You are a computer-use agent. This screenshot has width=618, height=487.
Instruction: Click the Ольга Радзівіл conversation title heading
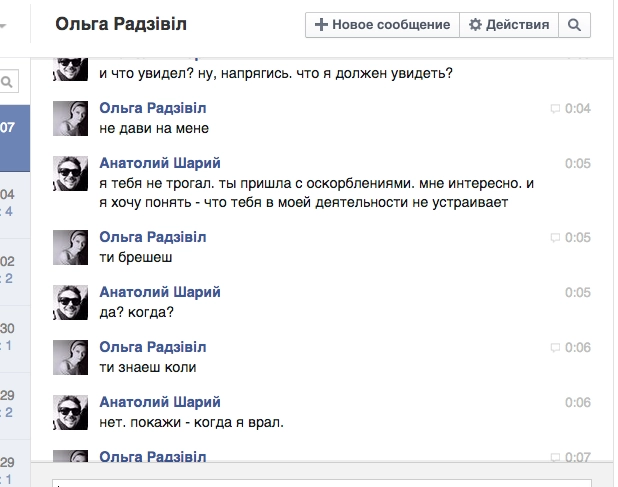point(121,25)
